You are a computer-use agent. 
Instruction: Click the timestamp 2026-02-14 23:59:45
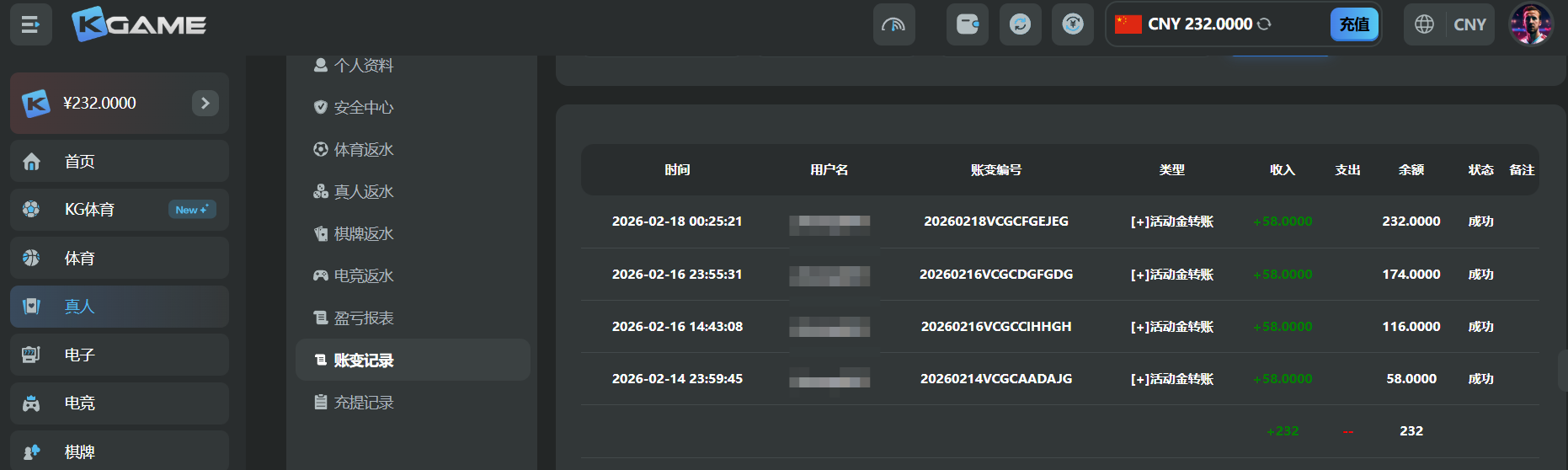[x=677, y=378]
